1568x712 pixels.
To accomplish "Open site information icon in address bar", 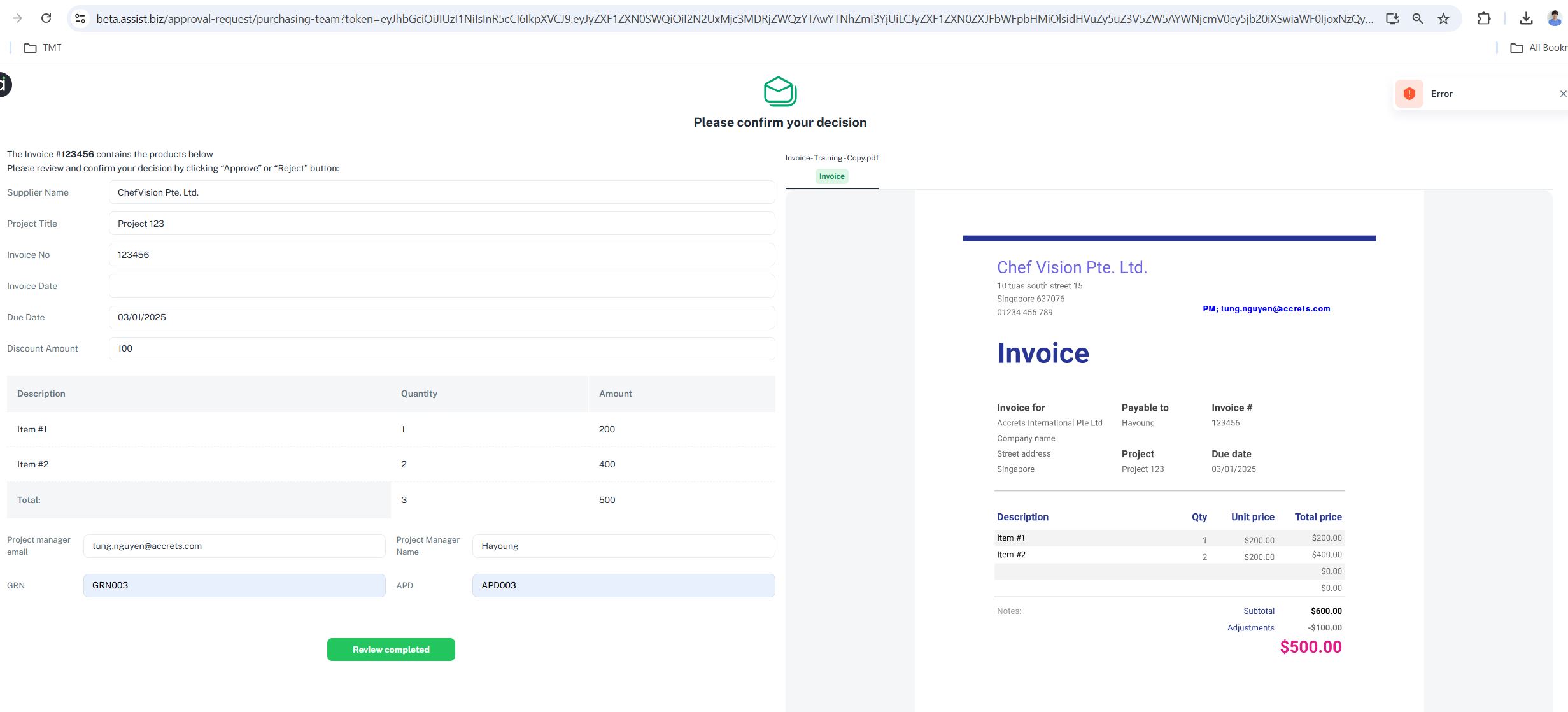I will coord(80,18).
